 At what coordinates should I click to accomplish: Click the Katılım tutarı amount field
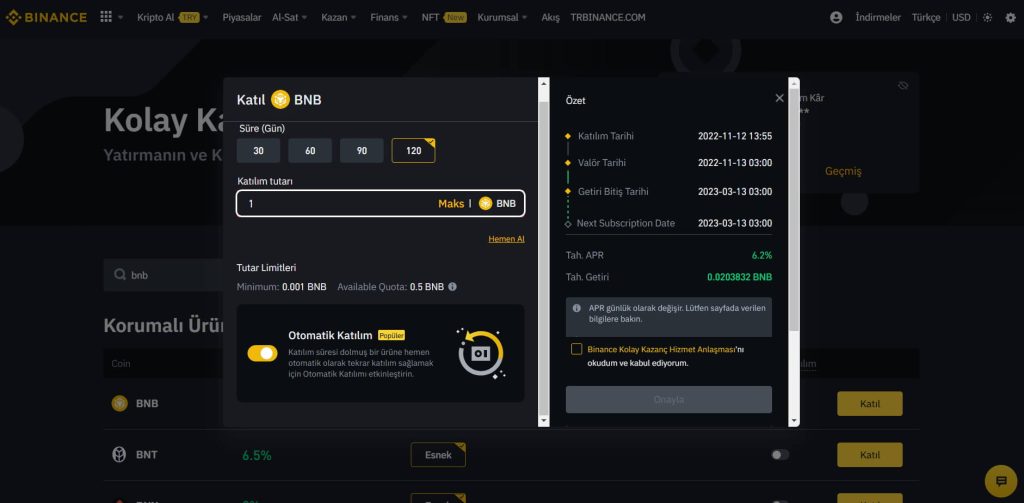[380, 203]
